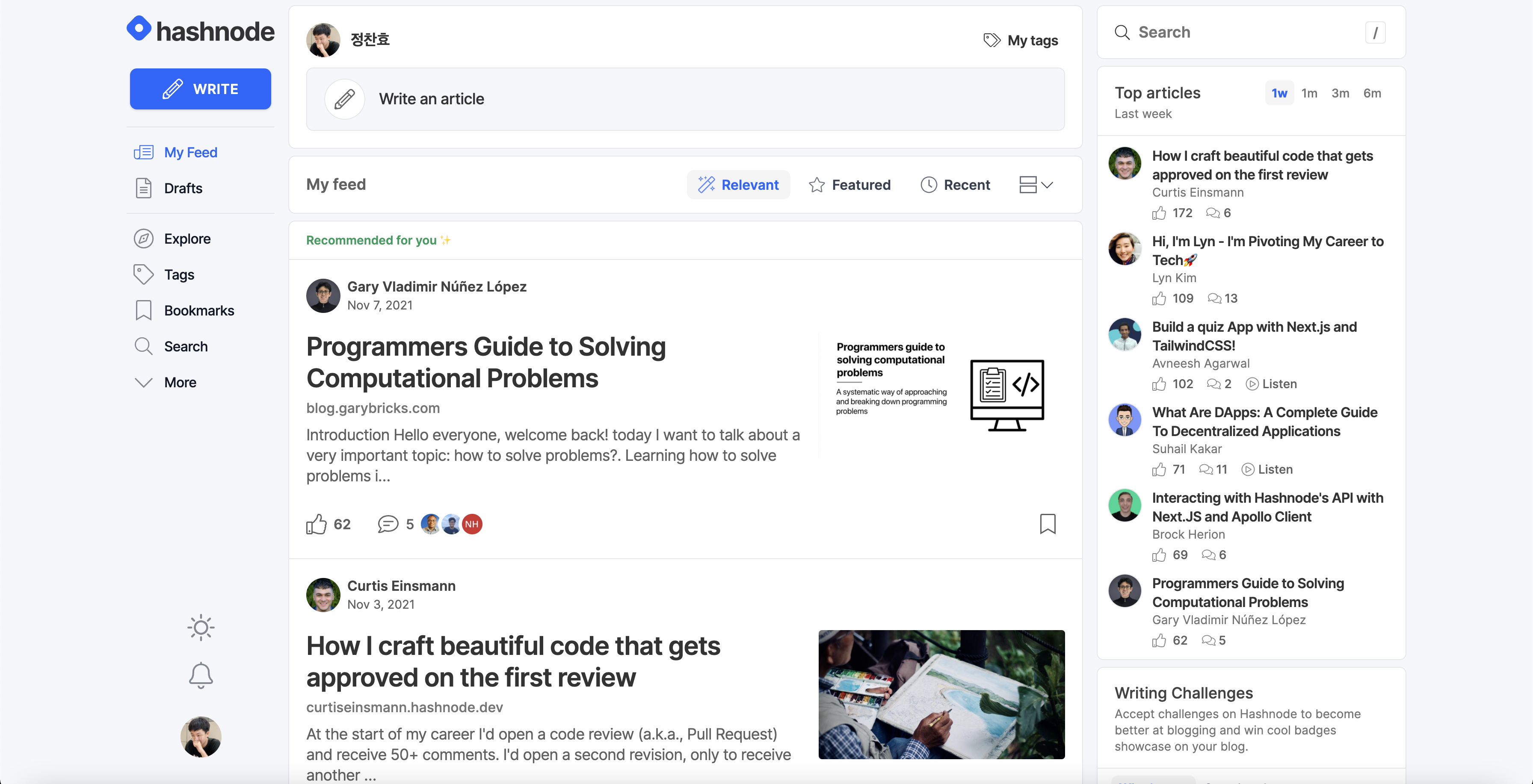Bookmark the Programmers Guide article

tap(1048, 524)
